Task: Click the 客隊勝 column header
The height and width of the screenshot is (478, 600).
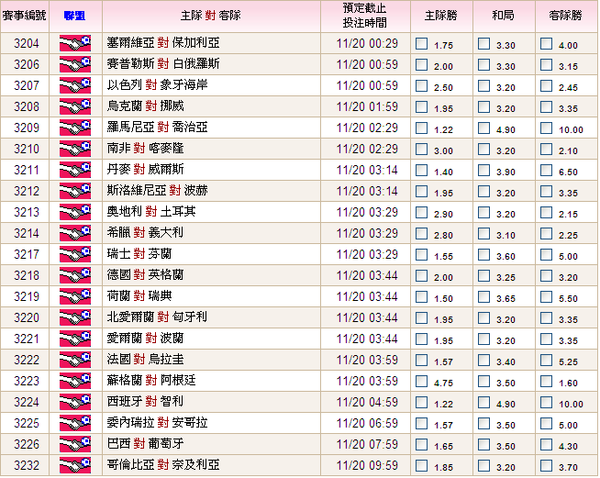Action: [x=566, y=16]
